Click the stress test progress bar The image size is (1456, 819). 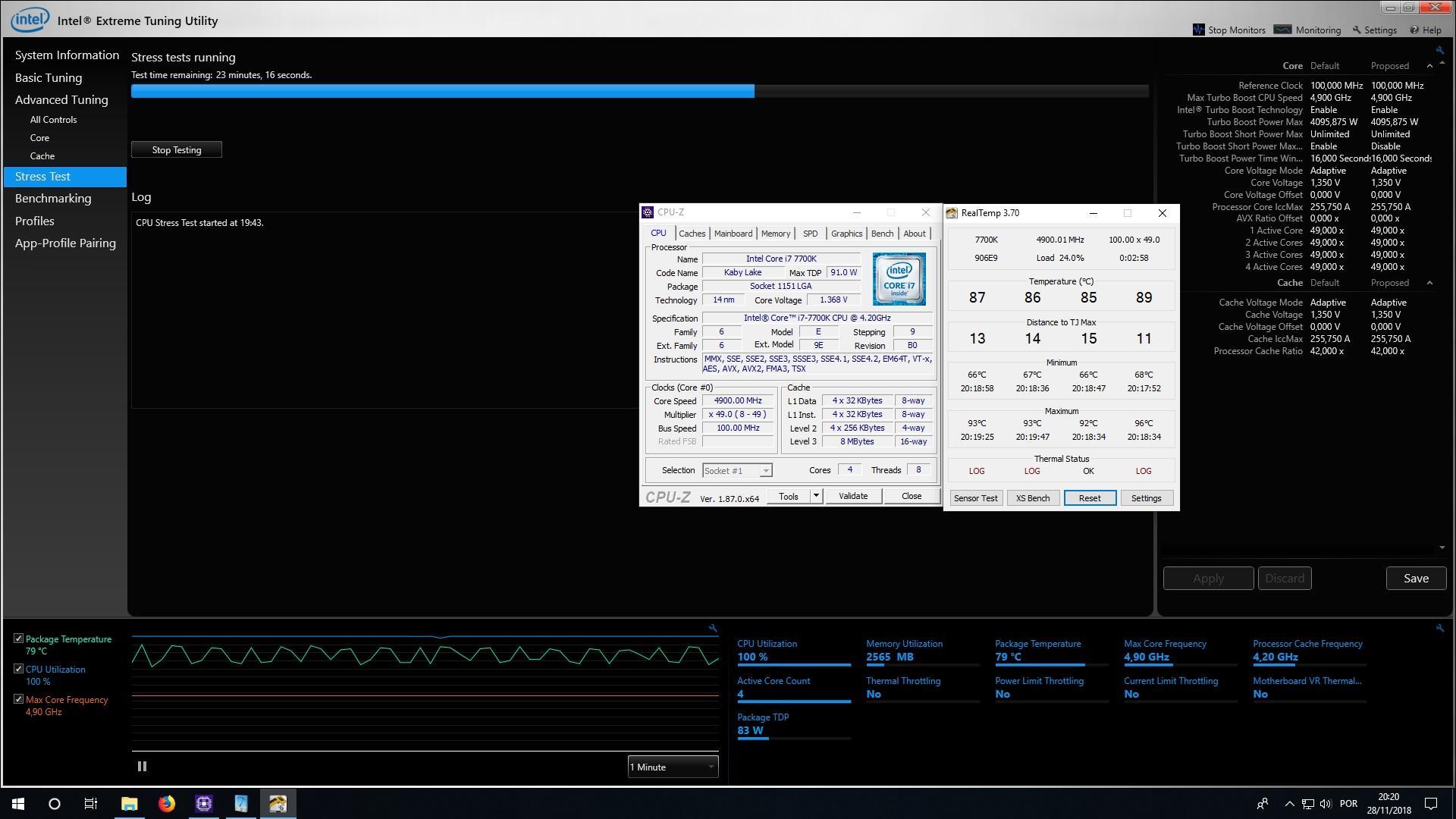[640, 91]
